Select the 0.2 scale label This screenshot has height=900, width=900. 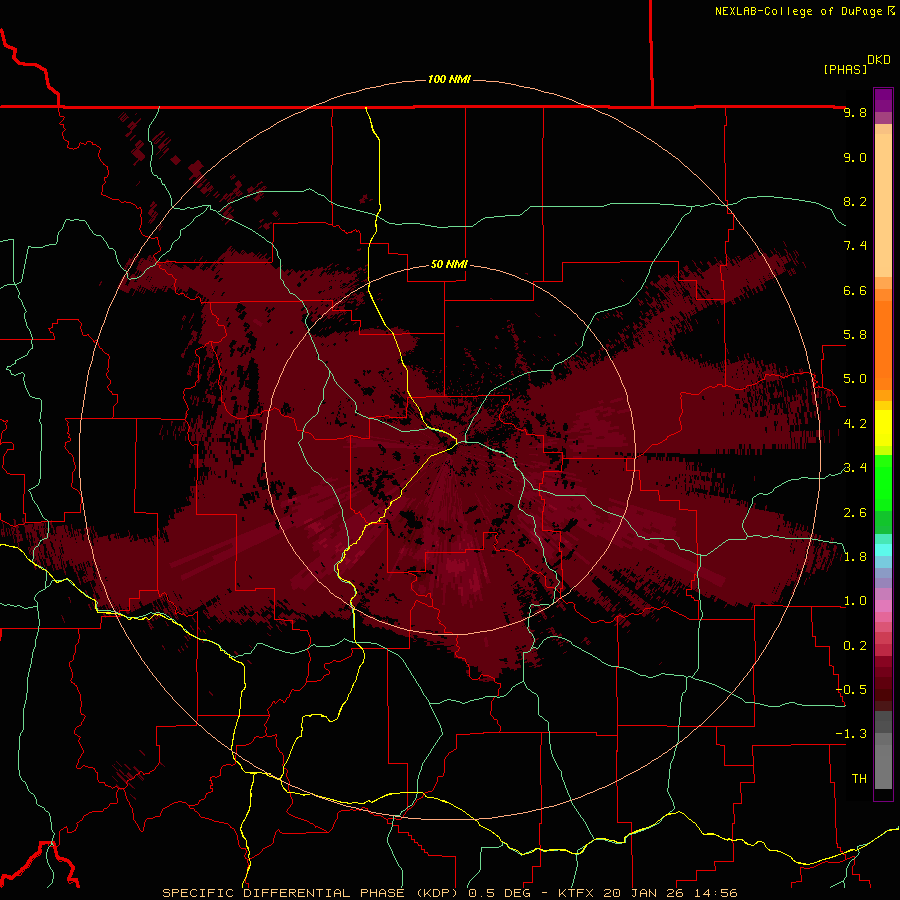coord(855,646)
